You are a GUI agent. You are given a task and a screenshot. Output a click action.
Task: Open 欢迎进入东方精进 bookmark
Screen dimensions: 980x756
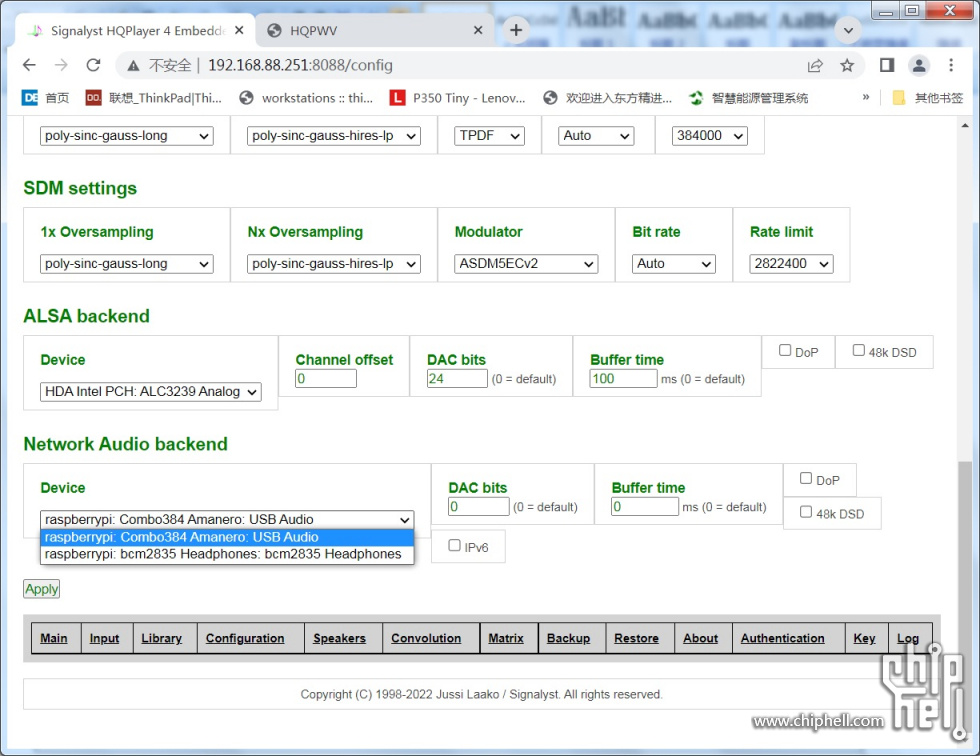point(608,97)
